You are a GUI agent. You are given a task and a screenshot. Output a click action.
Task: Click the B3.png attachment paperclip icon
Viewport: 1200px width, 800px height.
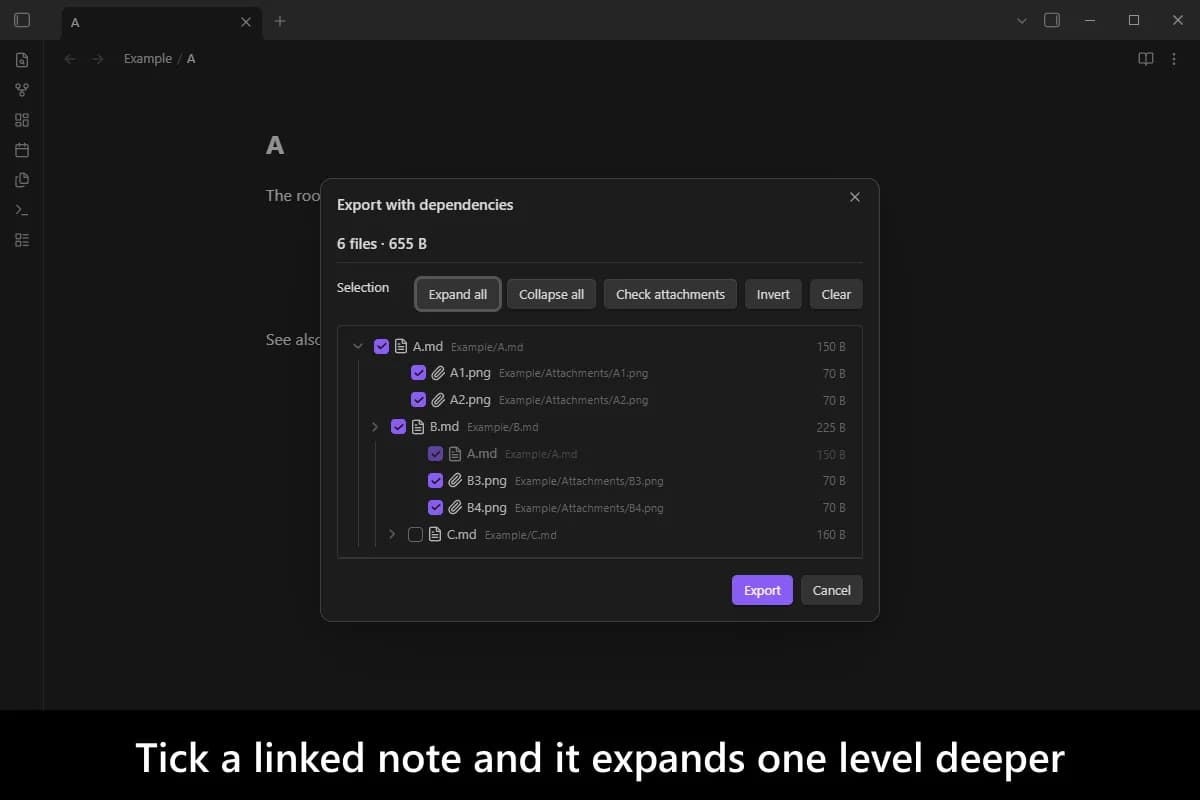pyautogui.click(x=455, y=481)
